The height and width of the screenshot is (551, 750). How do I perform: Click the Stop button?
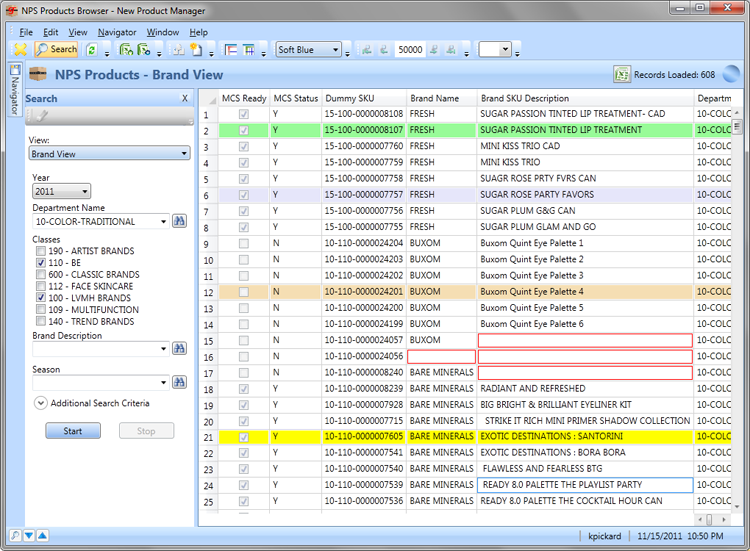tap(146, 430)
